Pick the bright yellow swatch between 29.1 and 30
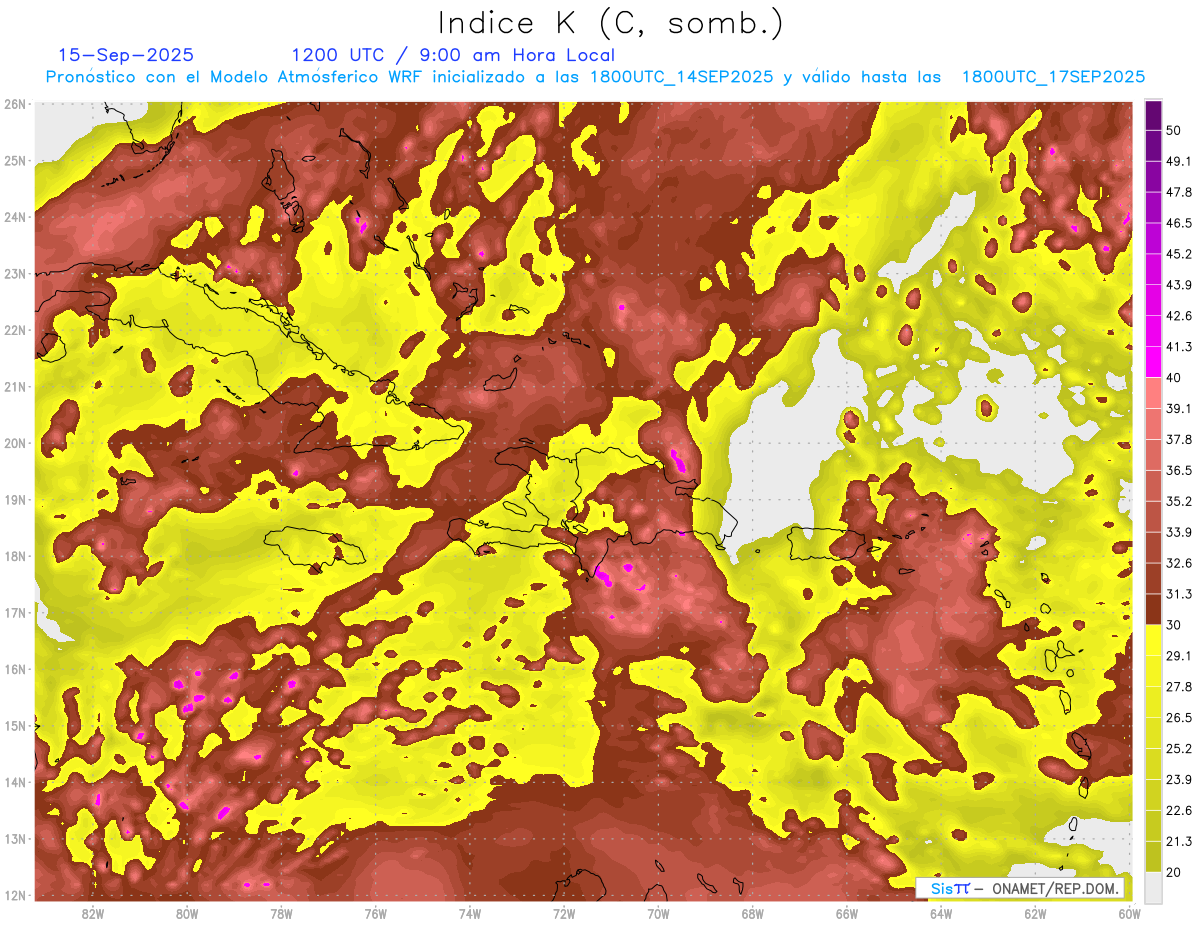Screen dimensions: 1200x927 click(1153, 640)
